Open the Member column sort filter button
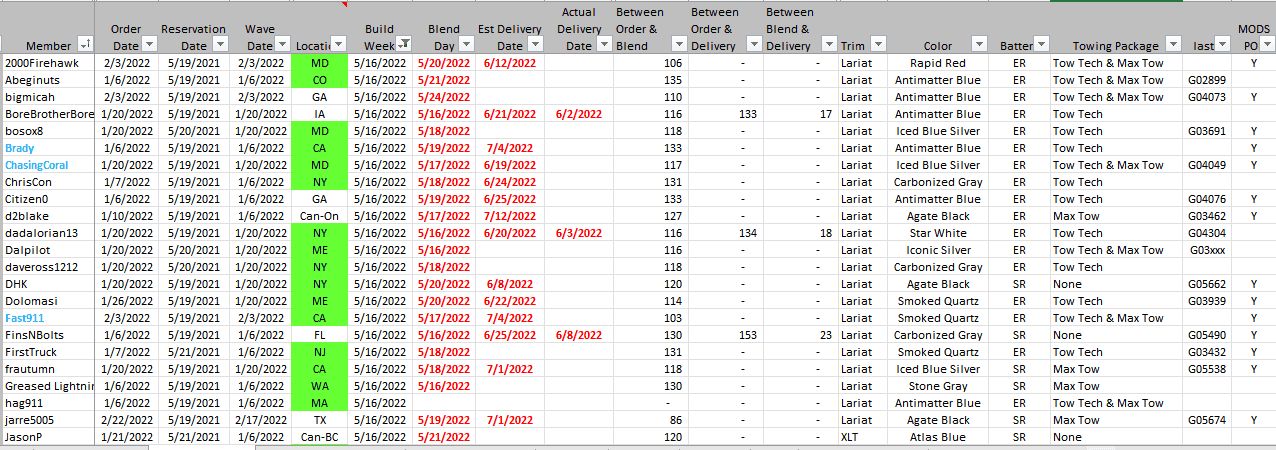 (85, 44)
